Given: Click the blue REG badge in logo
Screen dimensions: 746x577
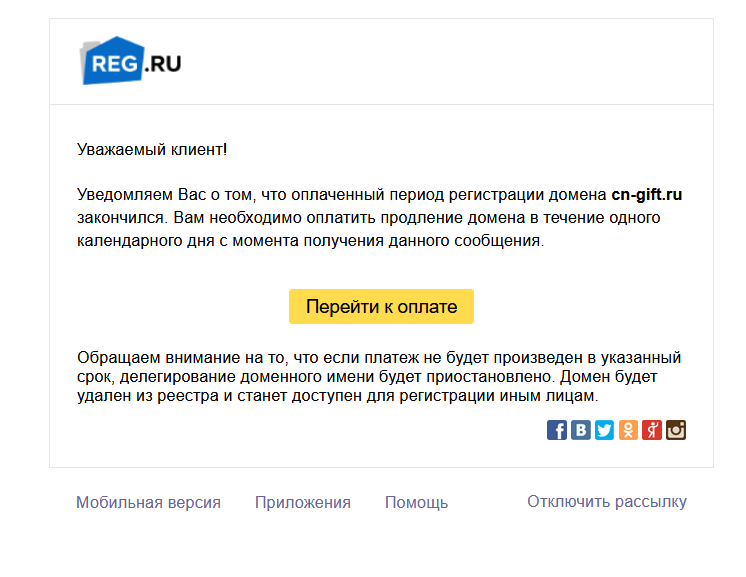Looking at the screenshot, I should click(x=111, y=63).
